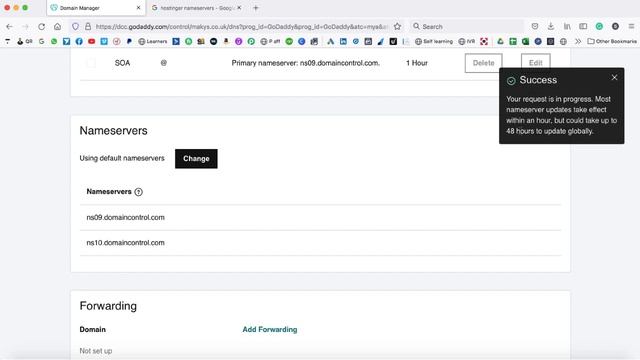Bookmark this page with star icon
The image size is (640, 360).
pyautogui.click(x=397, y=27)
